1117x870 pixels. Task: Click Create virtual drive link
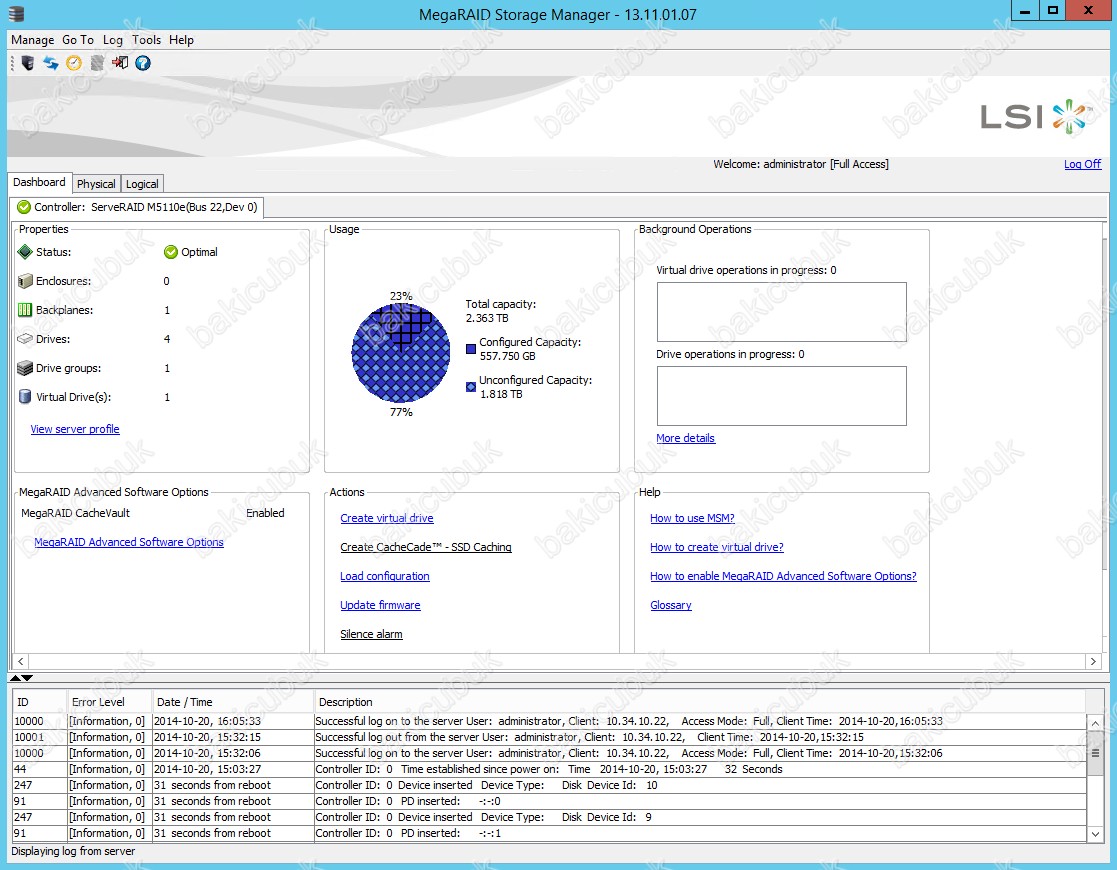387,518
